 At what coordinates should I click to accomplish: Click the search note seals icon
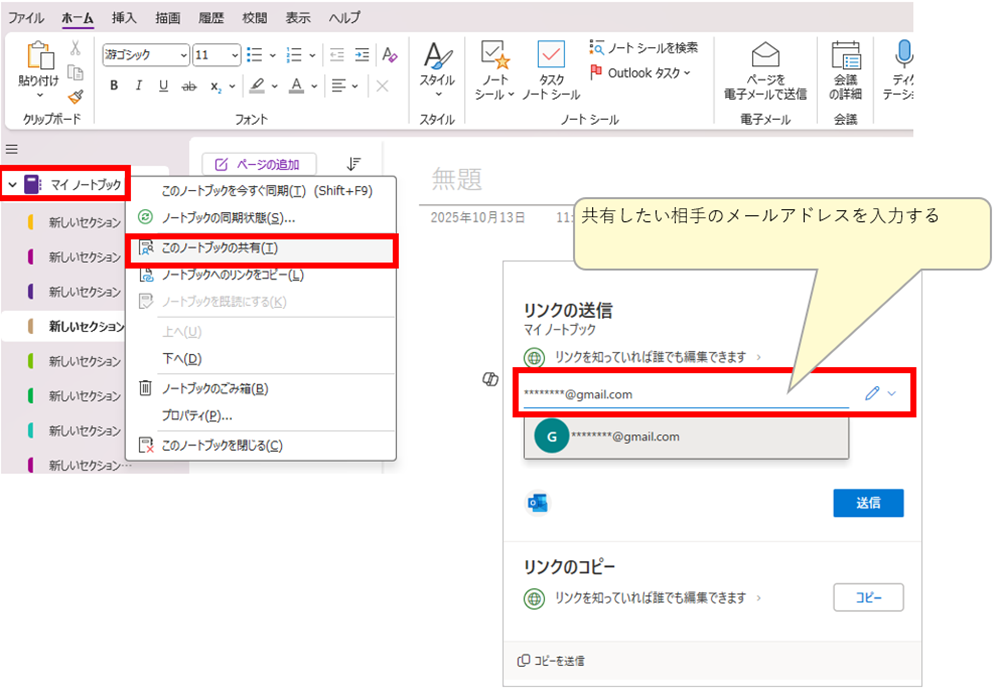tap(597, 47)
